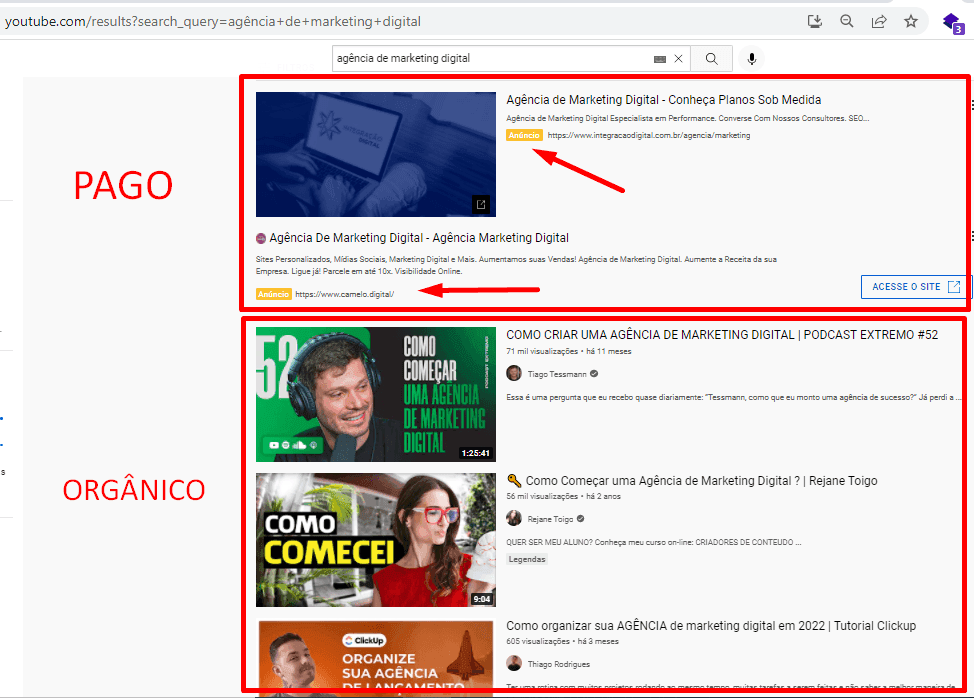Click the YouTube search magnifier button
Screen dimensions: 974x698
point(711,59)
